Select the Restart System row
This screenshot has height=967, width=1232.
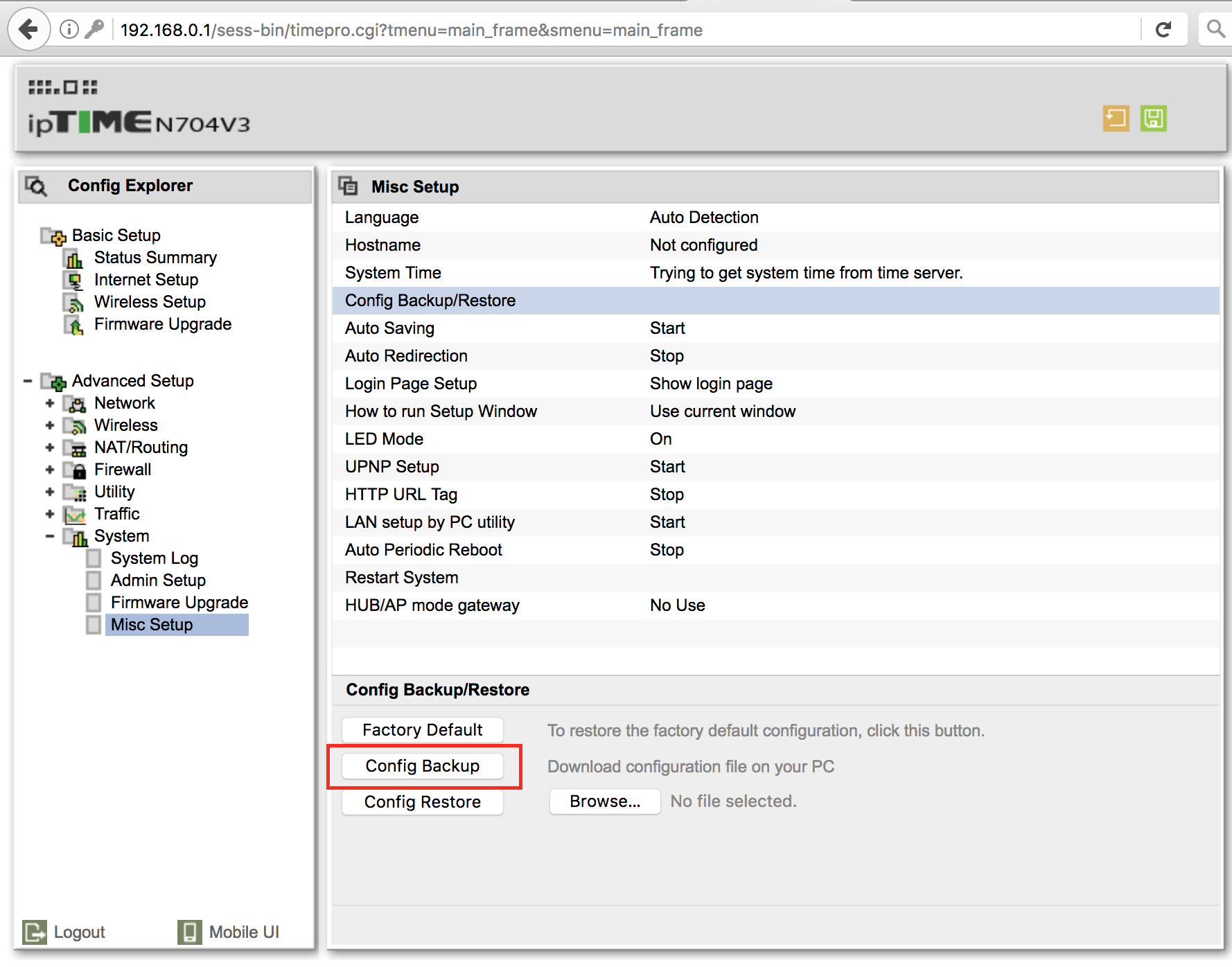pyautogui.click(x=775, y=578)
